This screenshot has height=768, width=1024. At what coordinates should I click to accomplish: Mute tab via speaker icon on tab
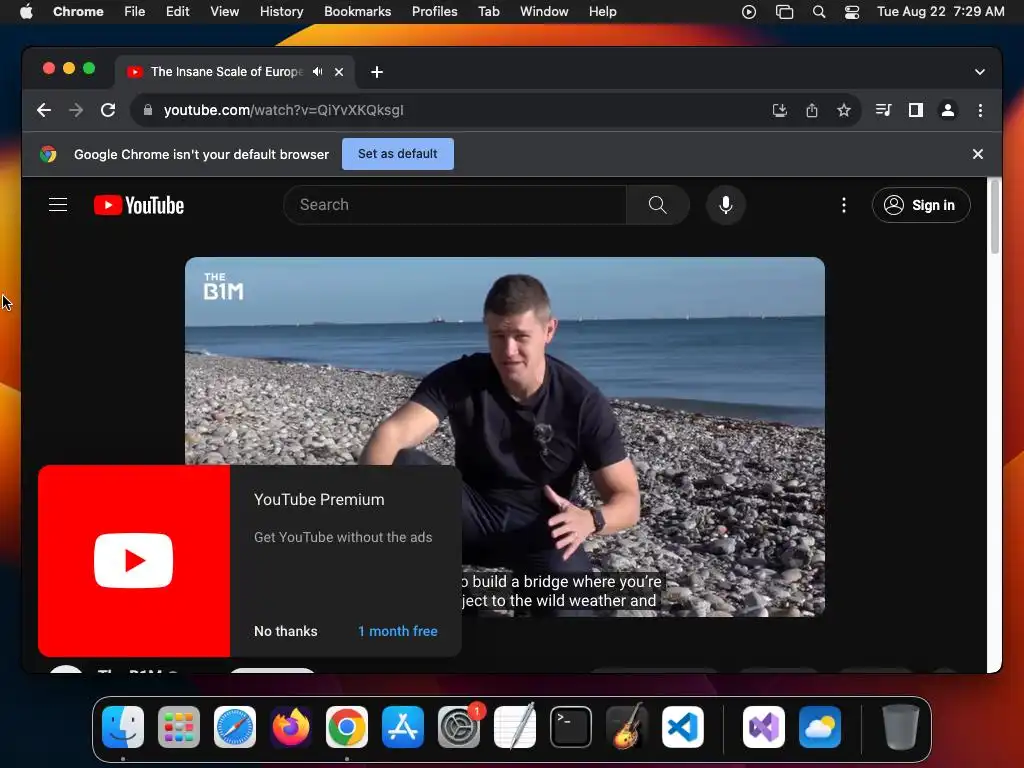[317, 72]
